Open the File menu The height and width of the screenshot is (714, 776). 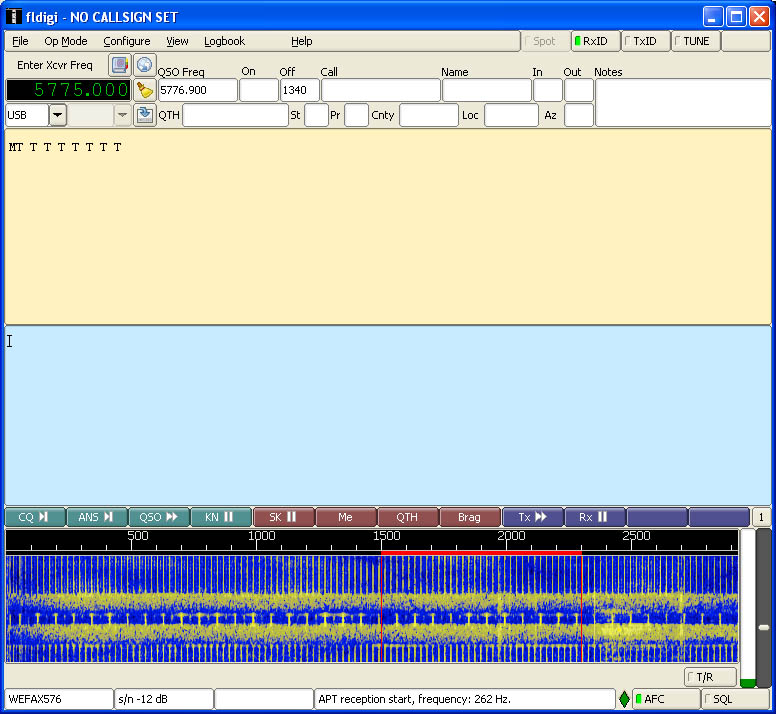pyautogui.click(x=20, y=41)
